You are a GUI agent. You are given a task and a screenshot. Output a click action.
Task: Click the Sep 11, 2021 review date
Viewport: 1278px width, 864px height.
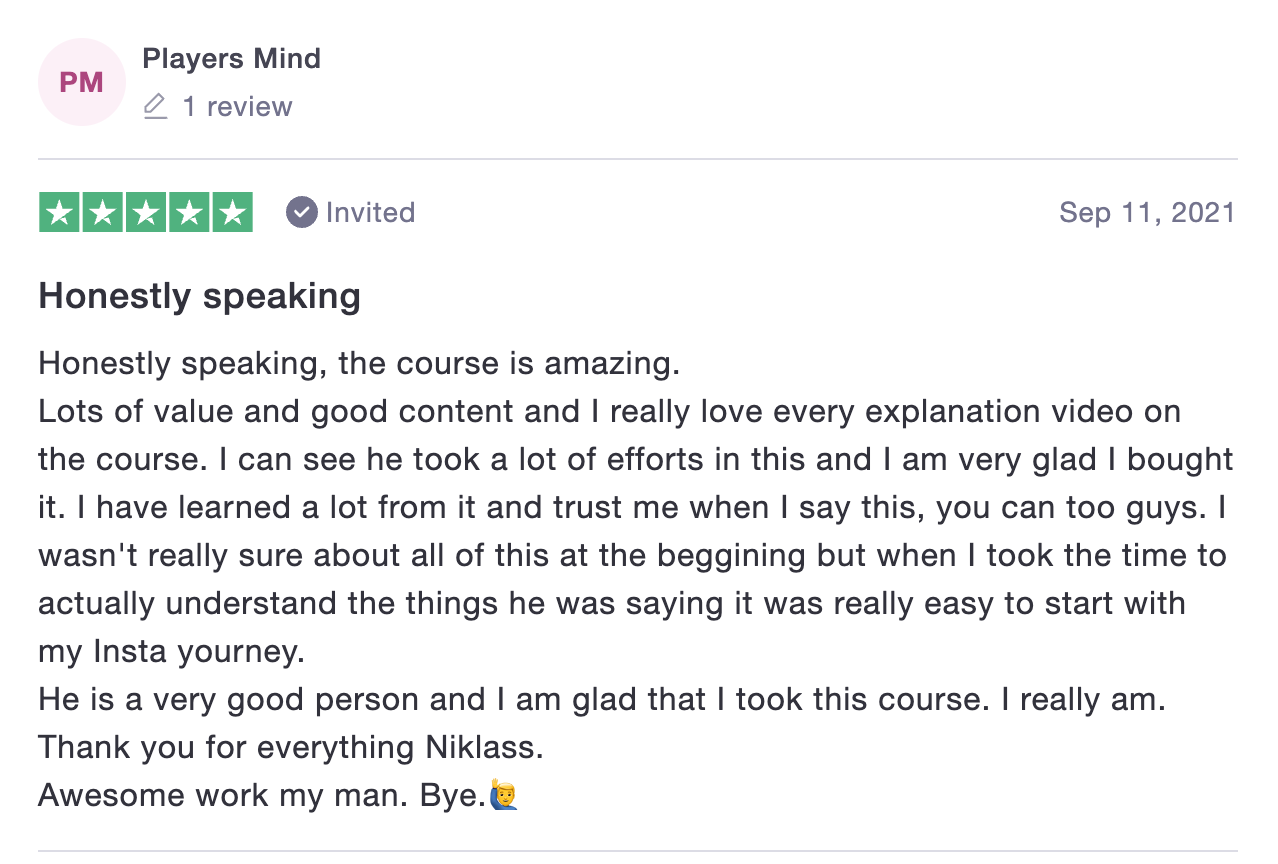pos(1147,212)
